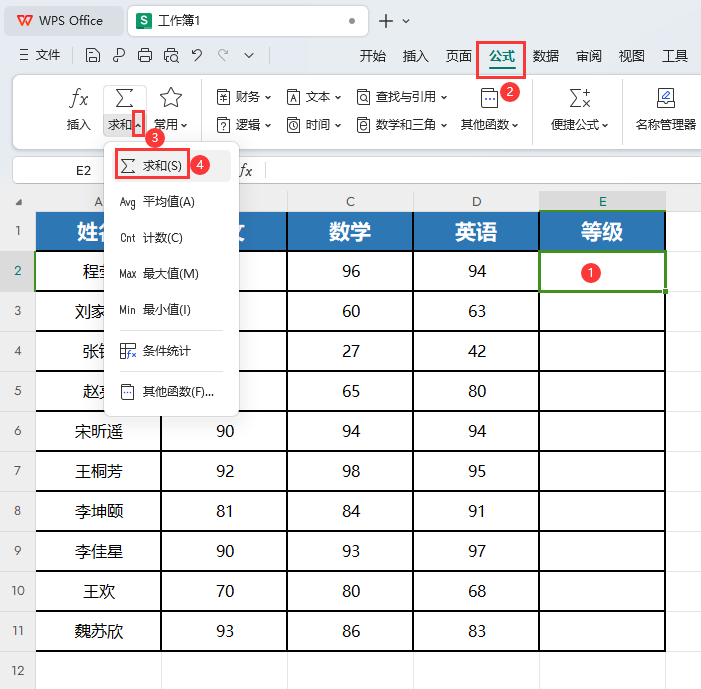Click the math score 98 cell
Screen dimensions: 701x689
click(x=350, y=471)
